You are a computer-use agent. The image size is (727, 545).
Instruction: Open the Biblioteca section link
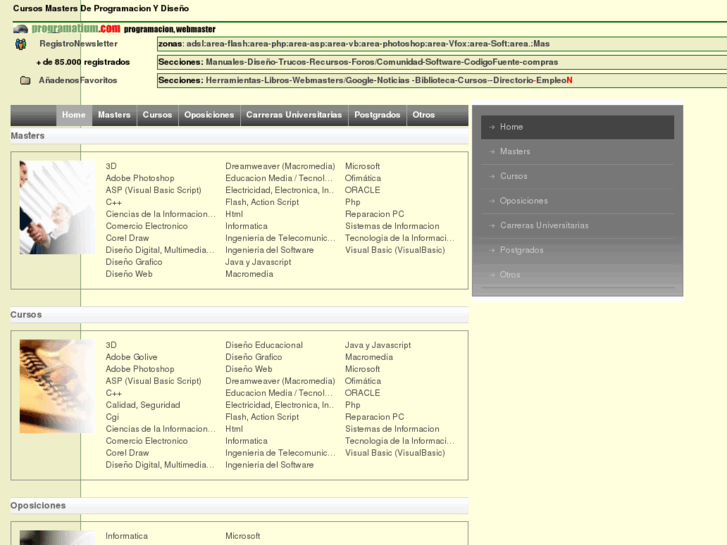click(x=434, y=80)
